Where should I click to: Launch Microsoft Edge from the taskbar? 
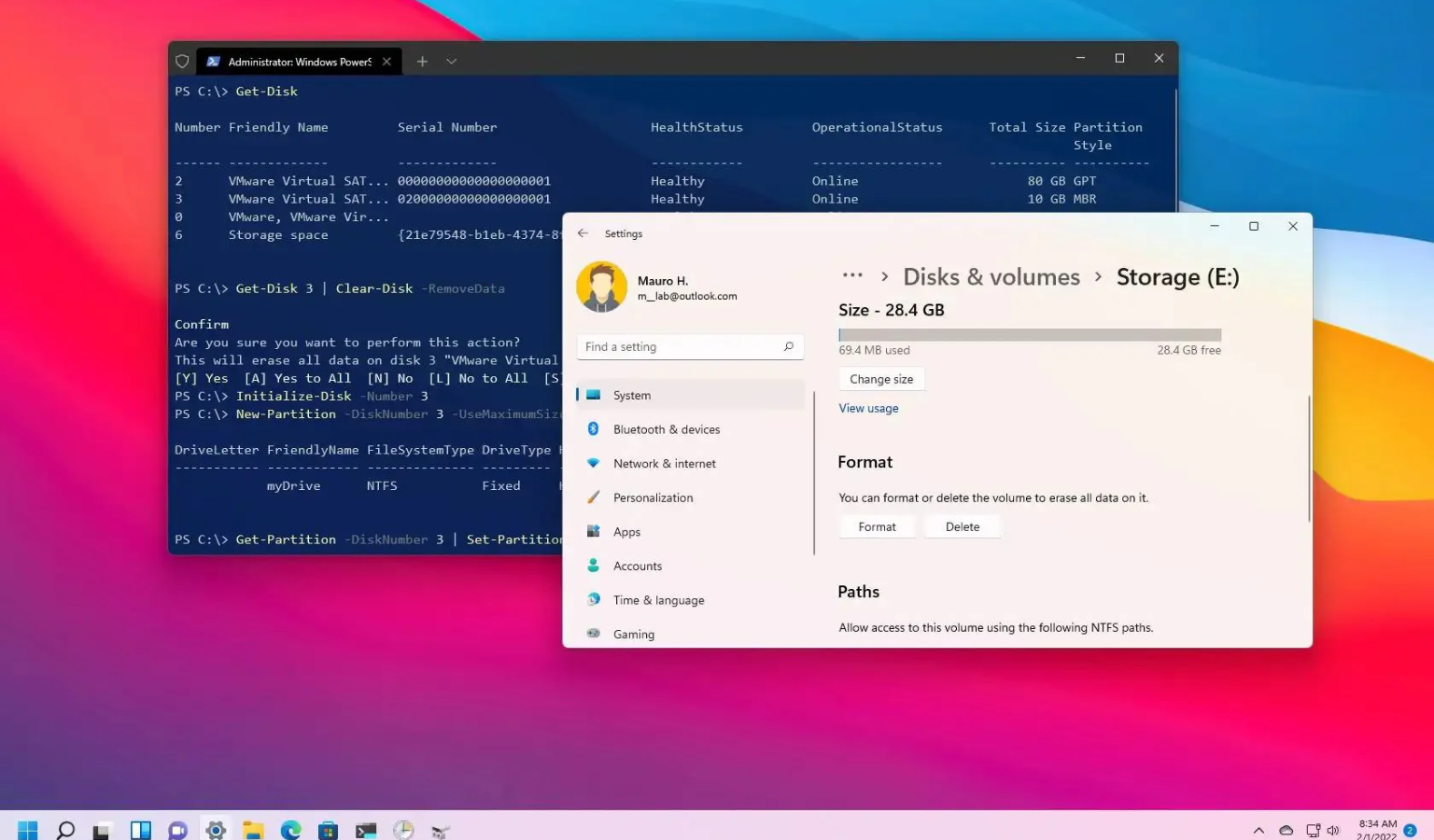tap(289, 829)
